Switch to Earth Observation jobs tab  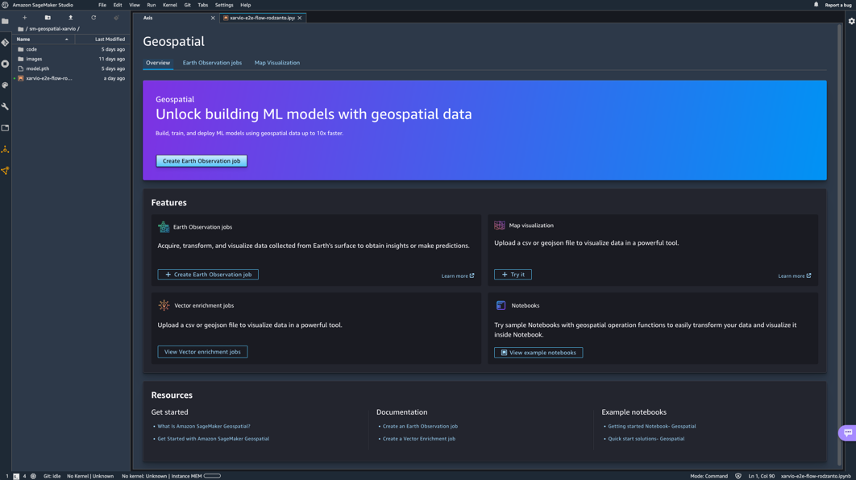pos(212,63)
